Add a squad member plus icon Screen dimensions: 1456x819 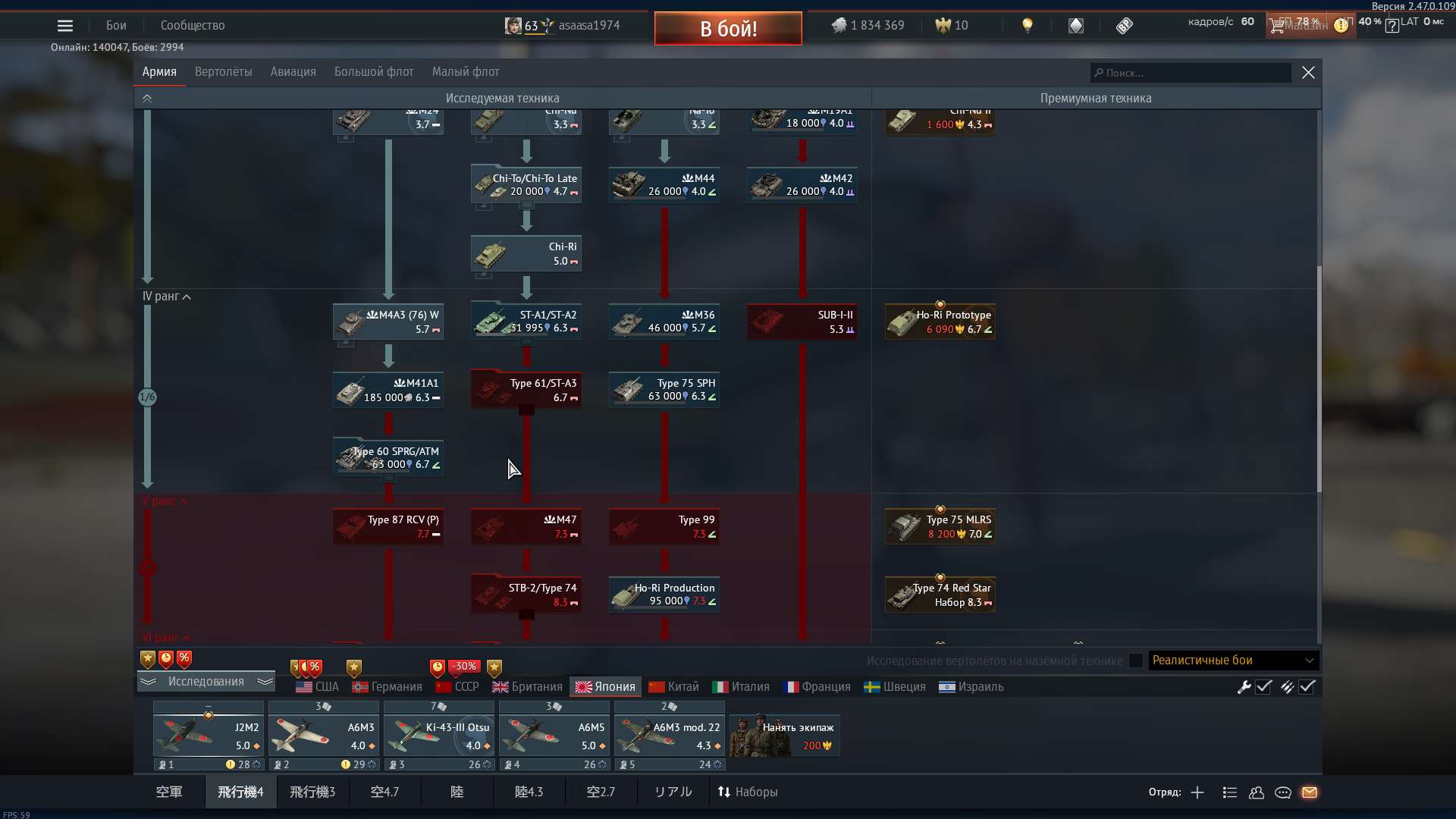(x=1197, y=792)
